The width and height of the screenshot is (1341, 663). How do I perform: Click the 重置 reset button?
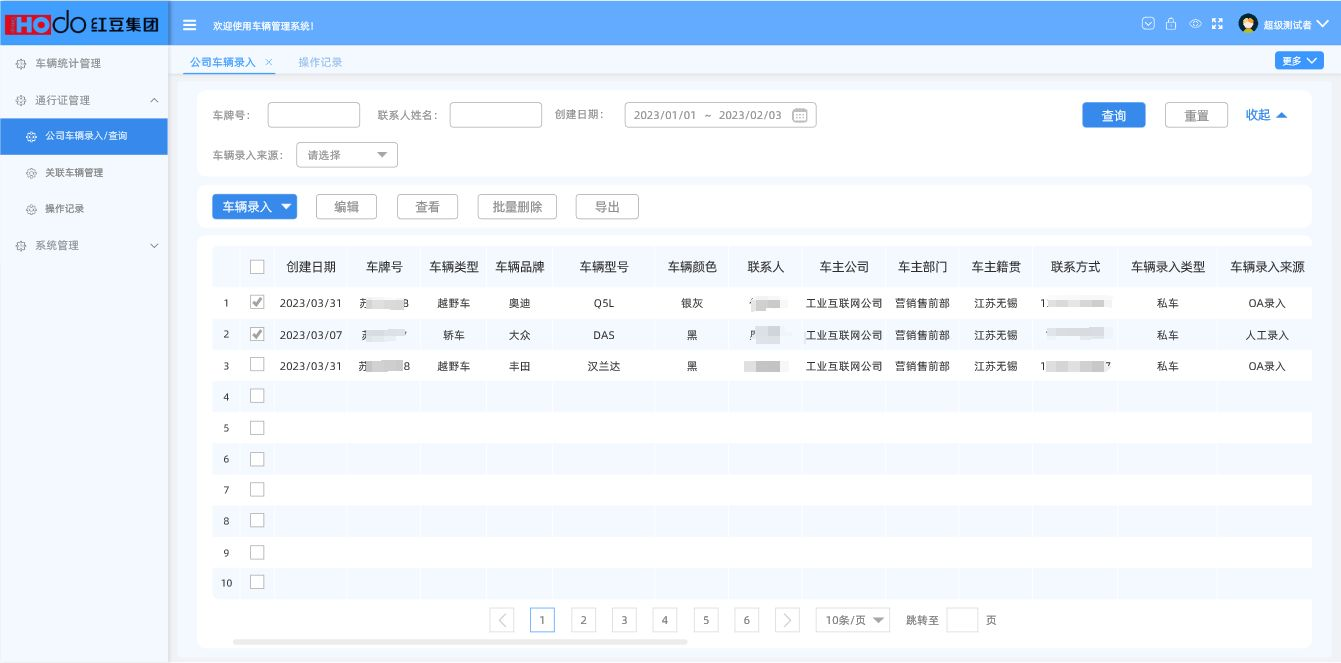(1196, 115)
